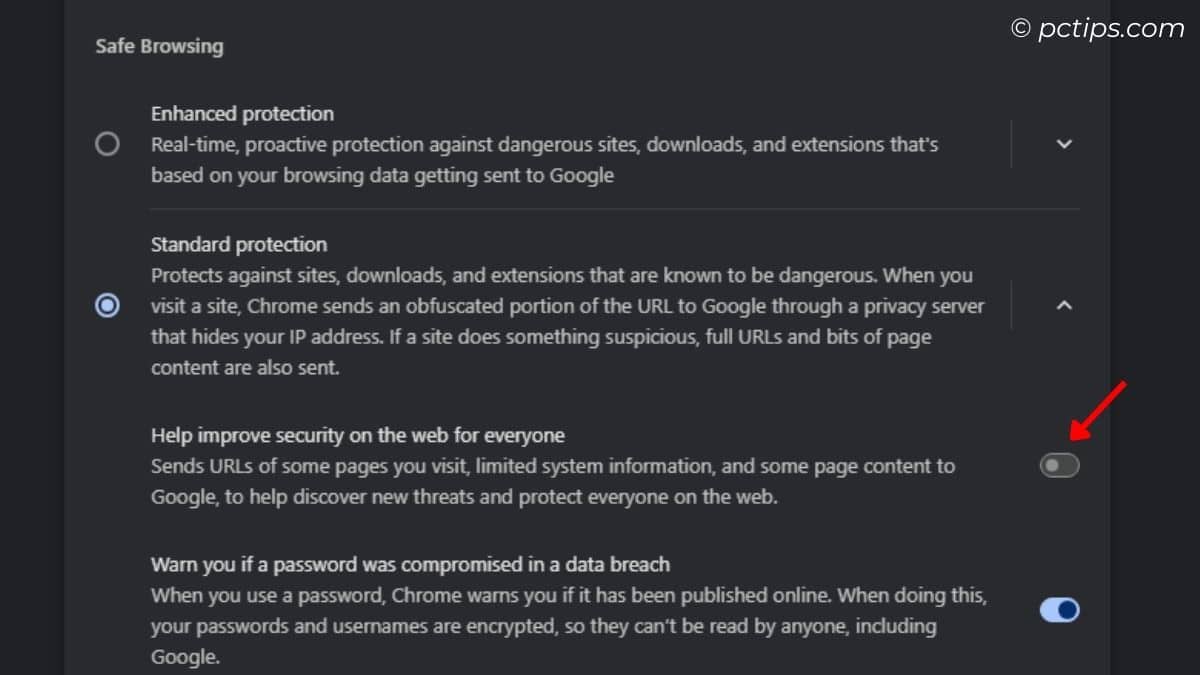Select the Standard protection radio button

pyautogui.click(x=107, y=305)
